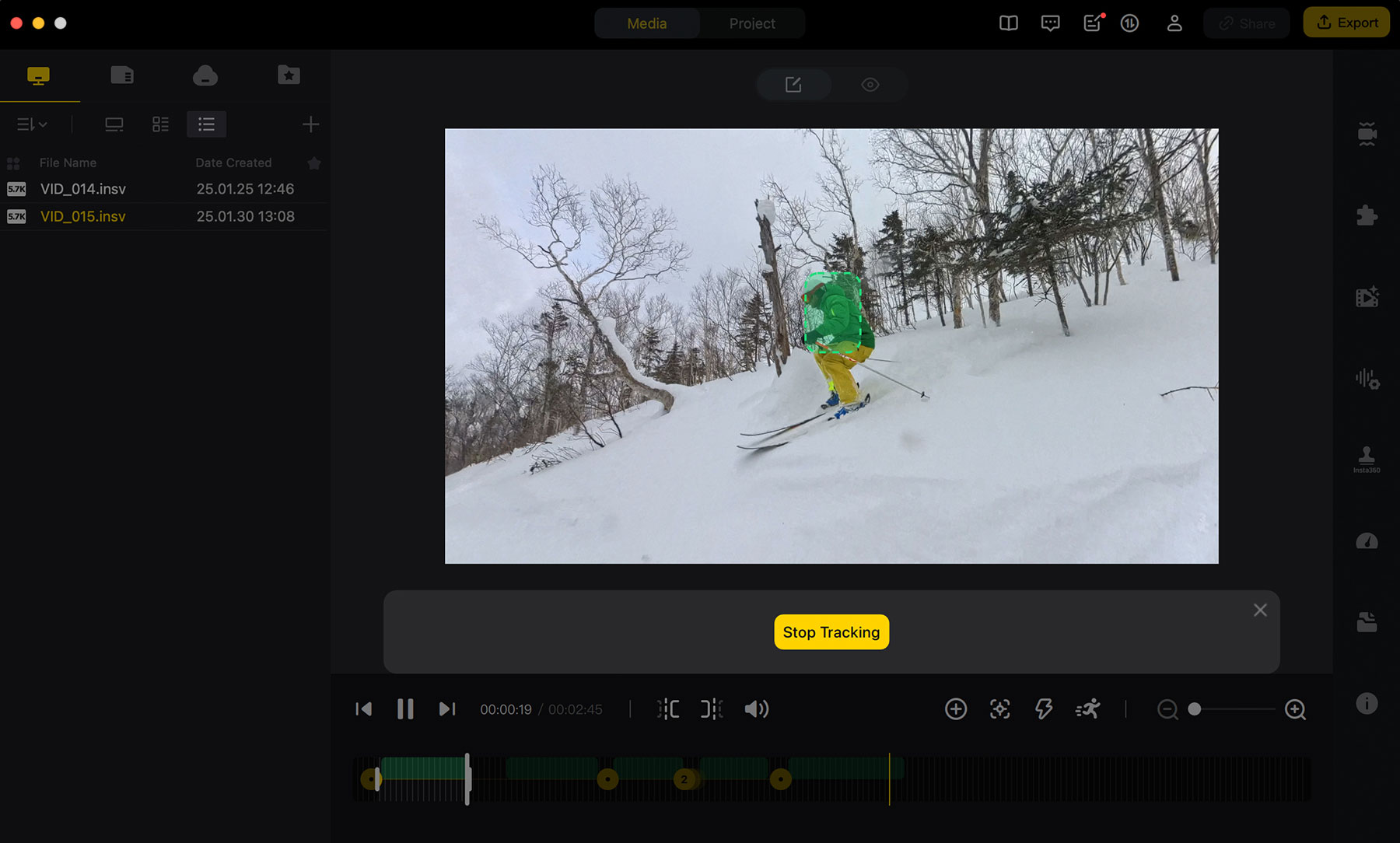
Task: Click the yellow Export button
Action: tap(1346, 22)
